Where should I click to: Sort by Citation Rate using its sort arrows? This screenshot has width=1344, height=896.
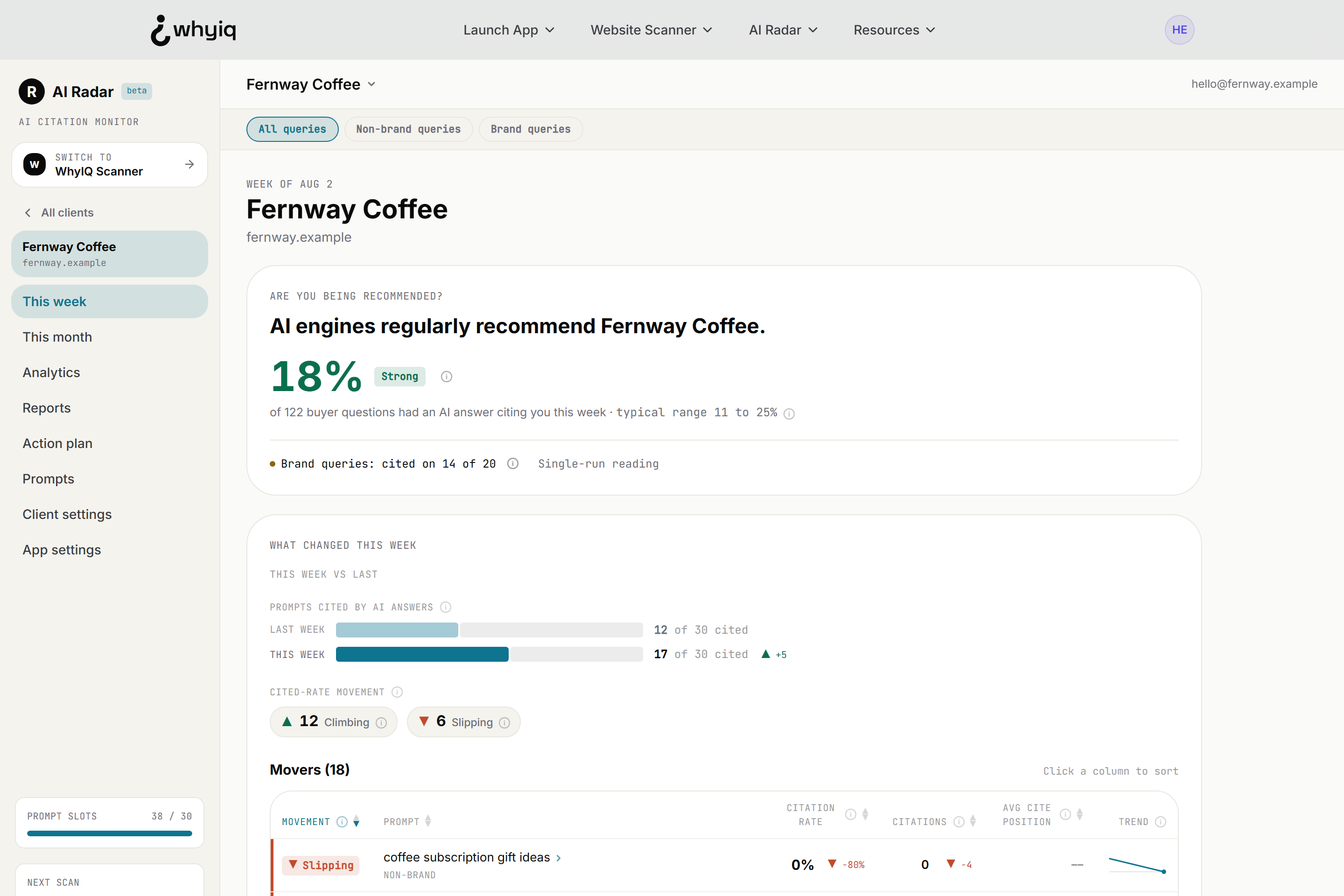tap(865, 814)
